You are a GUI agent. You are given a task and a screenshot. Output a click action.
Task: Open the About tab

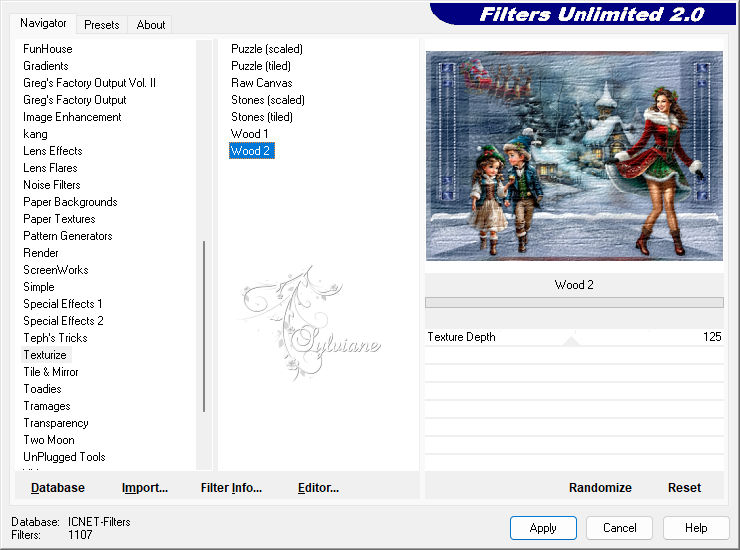pyautogui.click(x=151, y=25)
